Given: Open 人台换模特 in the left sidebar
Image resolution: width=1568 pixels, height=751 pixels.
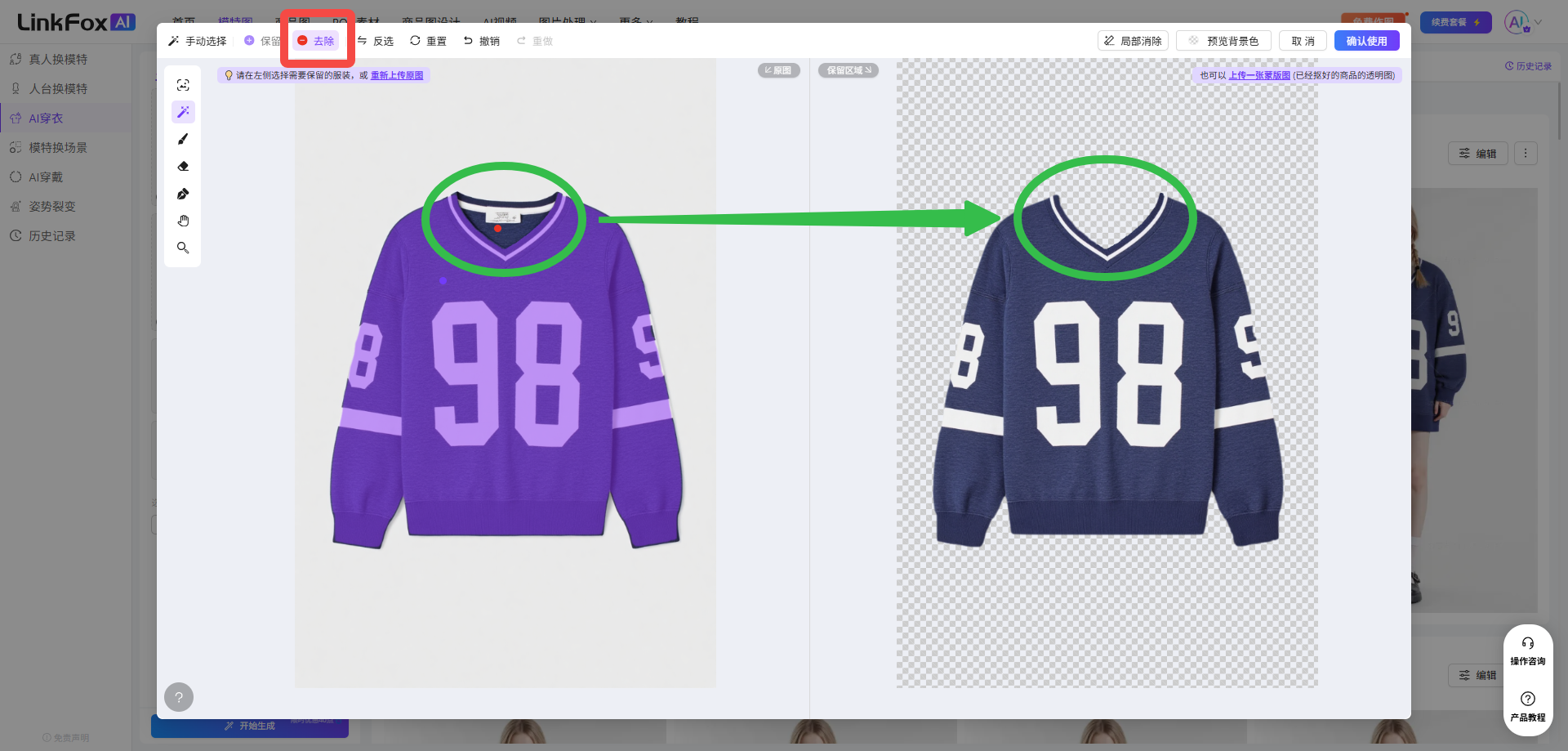Looking at the screenshot, I should (58, 88).
